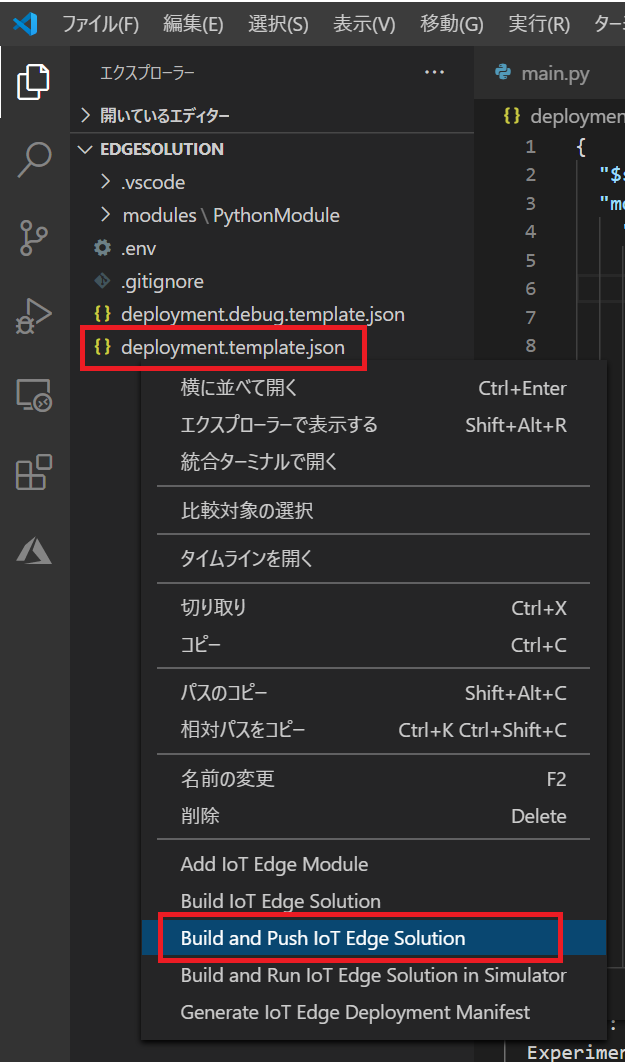The height and width of the screenshot is (1062, 625).
Task: Select 切り取り in context menu
Action: tap(373, 608)
